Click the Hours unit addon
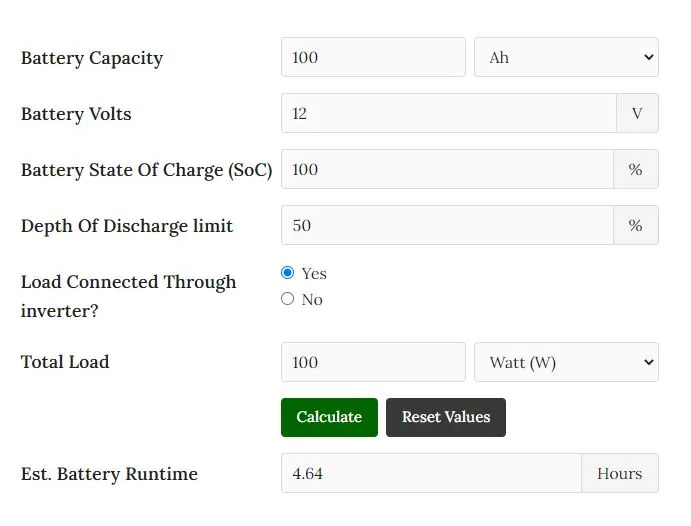Screen dimensions: 691x526 point(620,473)
